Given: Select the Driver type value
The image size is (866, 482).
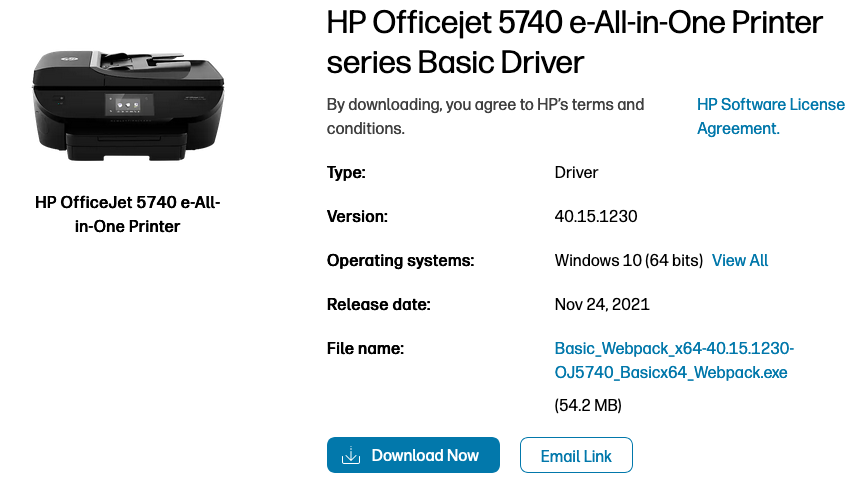Looking at the screenshot, I should coord(576,172).
